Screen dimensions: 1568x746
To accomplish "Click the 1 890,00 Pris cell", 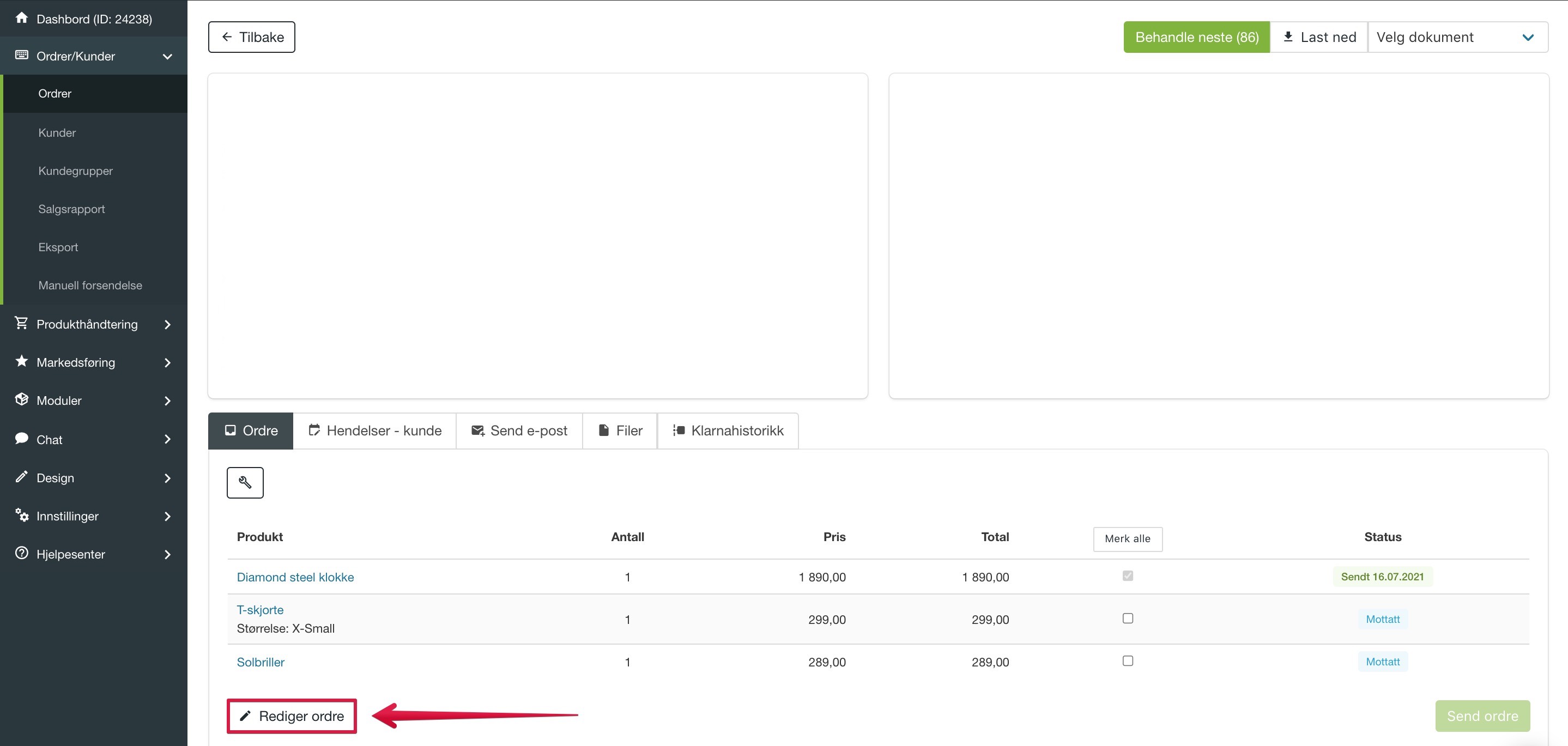I will (x=822, y=577).
